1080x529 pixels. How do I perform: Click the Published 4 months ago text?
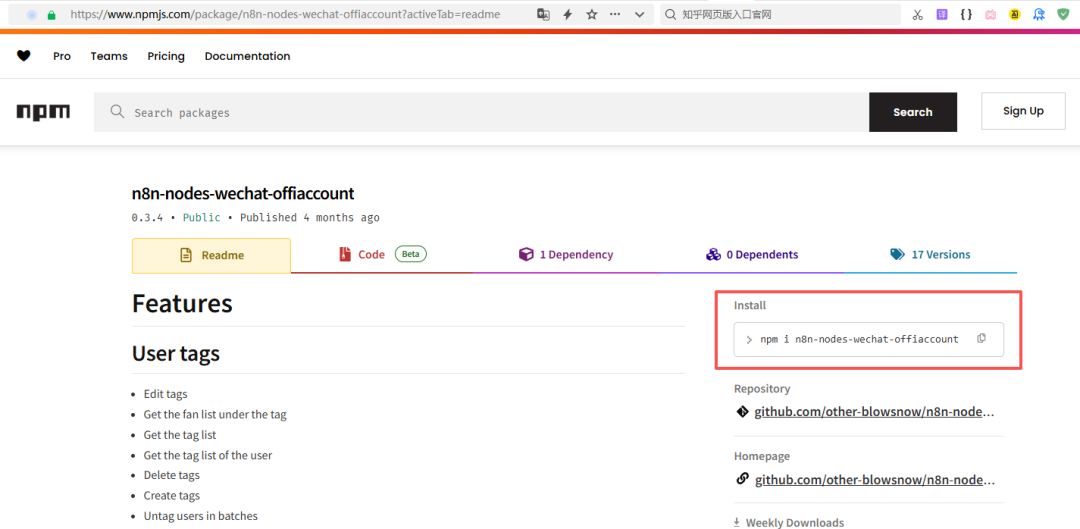pyautogui.click(x=309, y=218)
